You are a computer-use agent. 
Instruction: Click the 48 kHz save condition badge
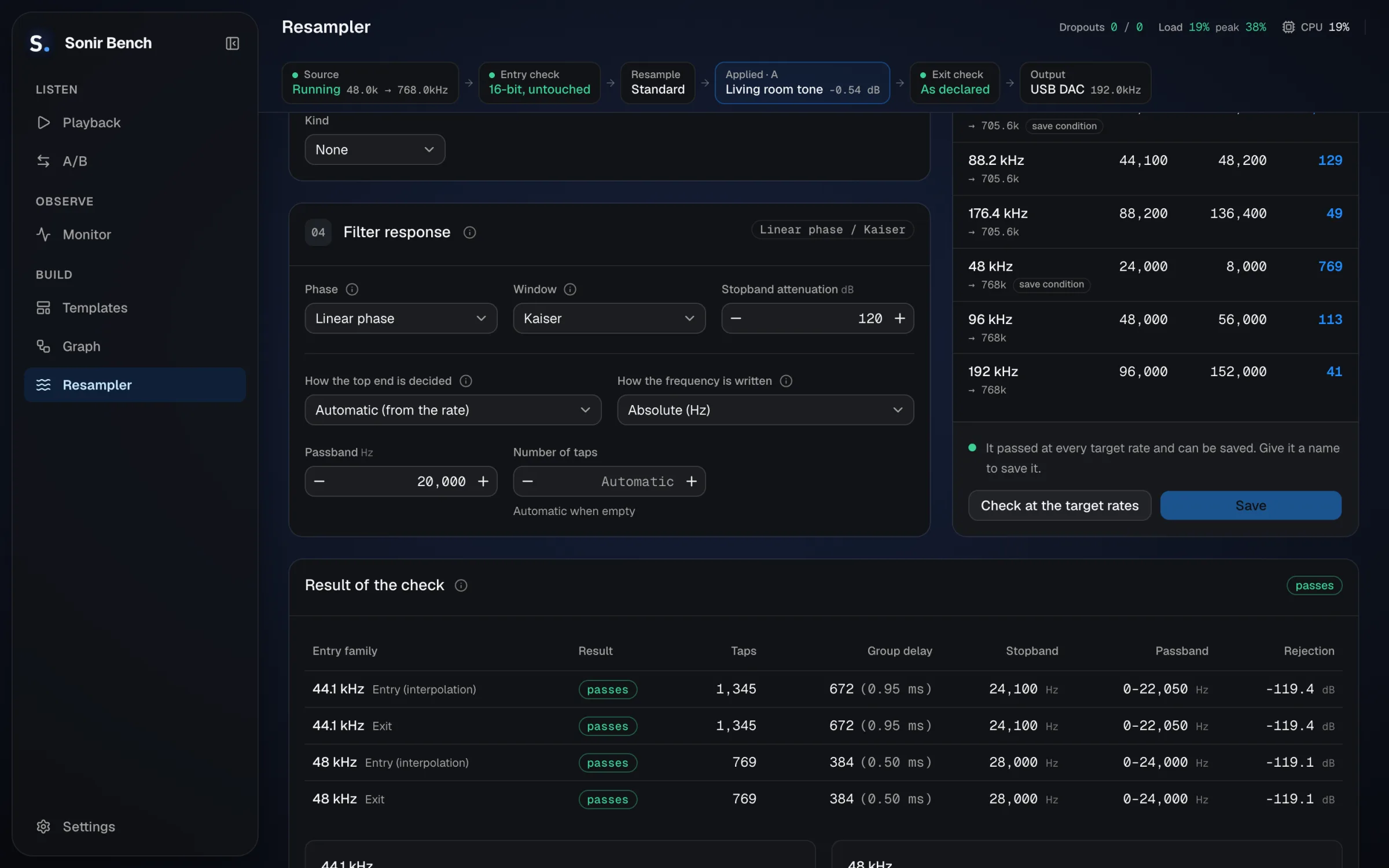[x=1051, y=285]
